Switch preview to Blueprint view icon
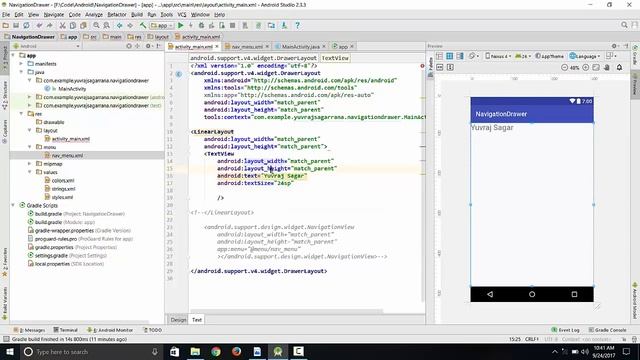 [x=449, y=56]
